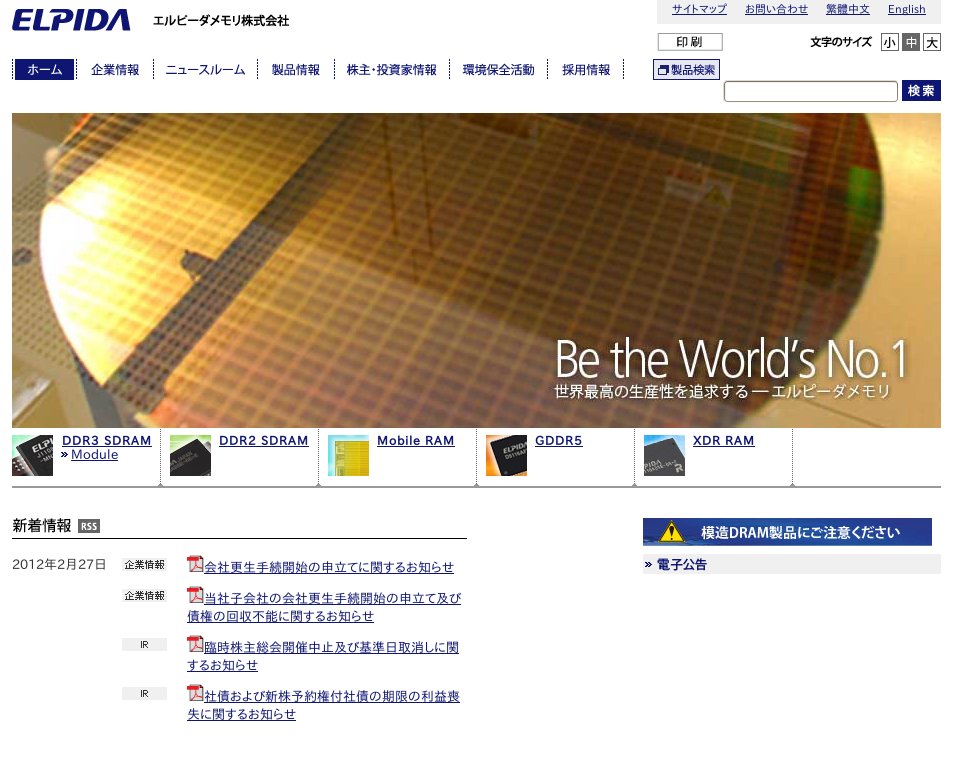Set text size to large (大)
The image size is (977, 758).
[x=932, y=42]
